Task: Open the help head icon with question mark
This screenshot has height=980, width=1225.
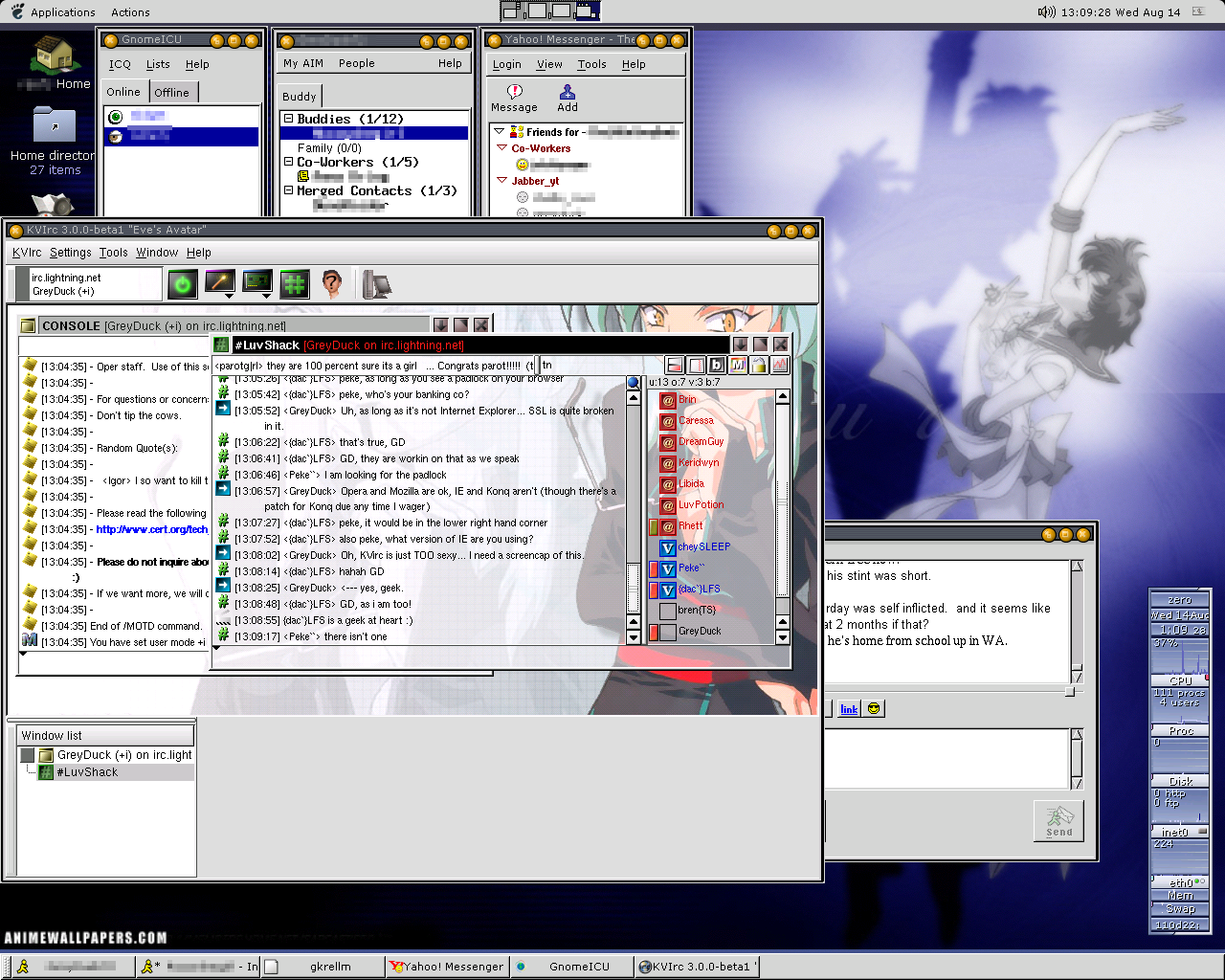Action: [331, 283]
